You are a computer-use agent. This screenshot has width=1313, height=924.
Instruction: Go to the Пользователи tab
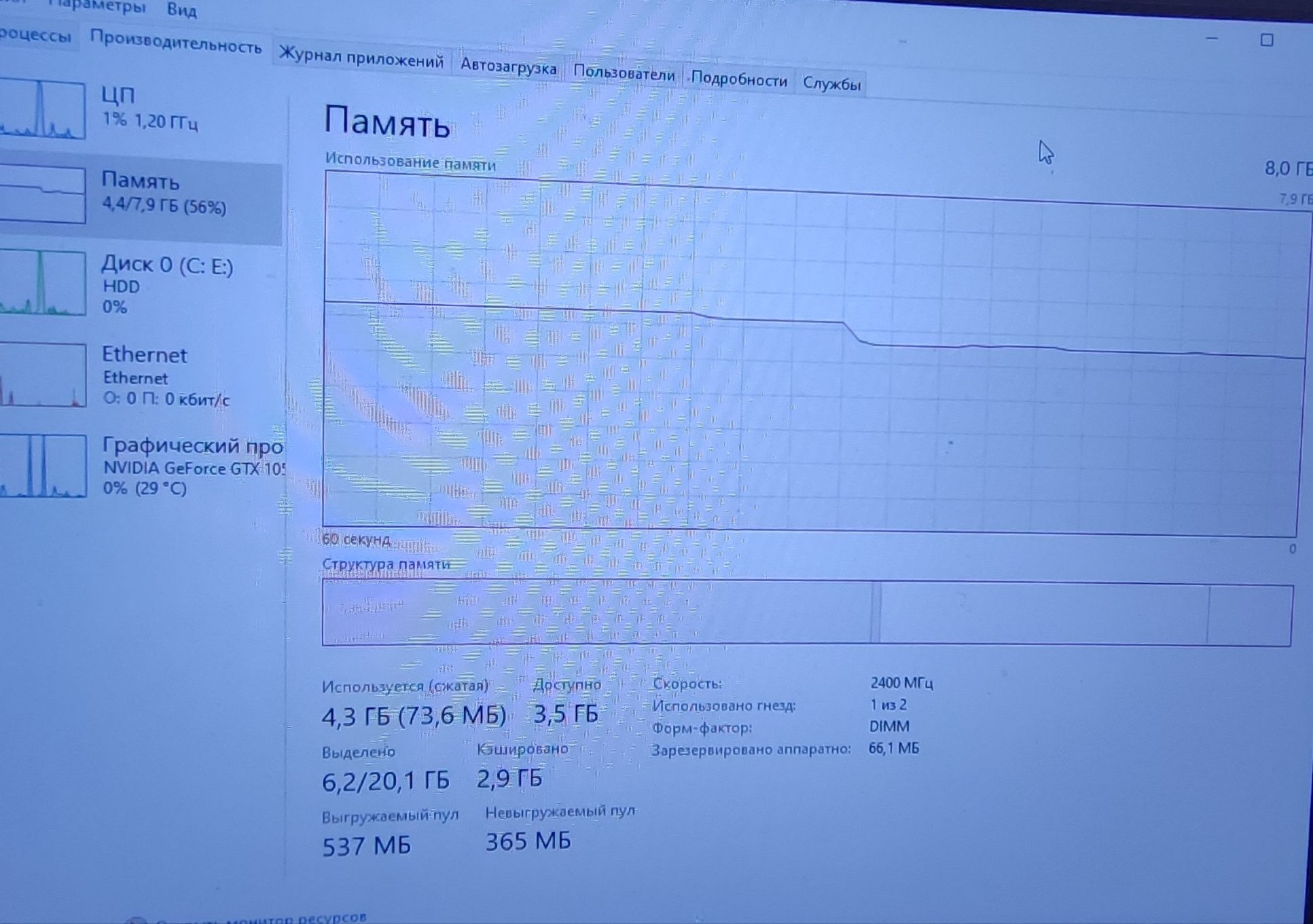click(624, 73)
